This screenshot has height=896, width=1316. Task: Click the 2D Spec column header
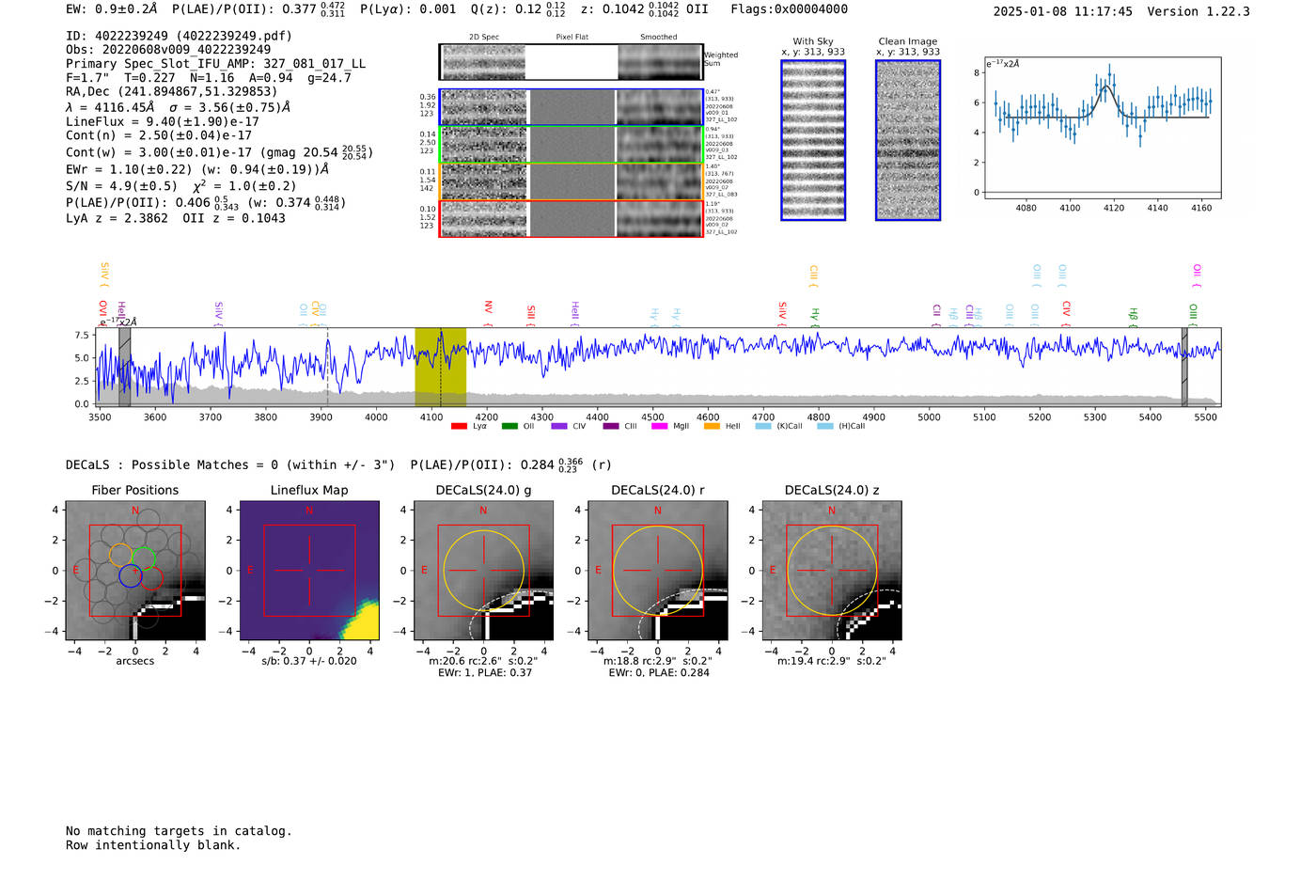484,38
